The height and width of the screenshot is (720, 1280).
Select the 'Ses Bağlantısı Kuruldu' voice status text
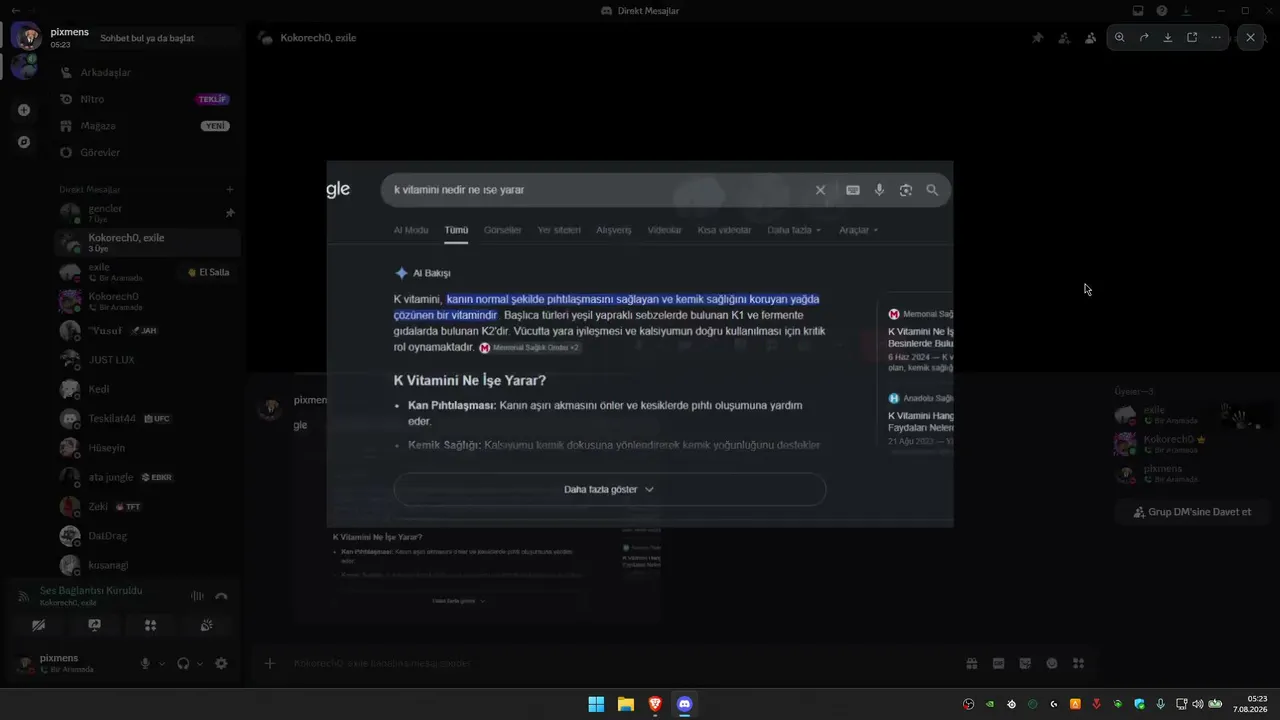point(91,591)
